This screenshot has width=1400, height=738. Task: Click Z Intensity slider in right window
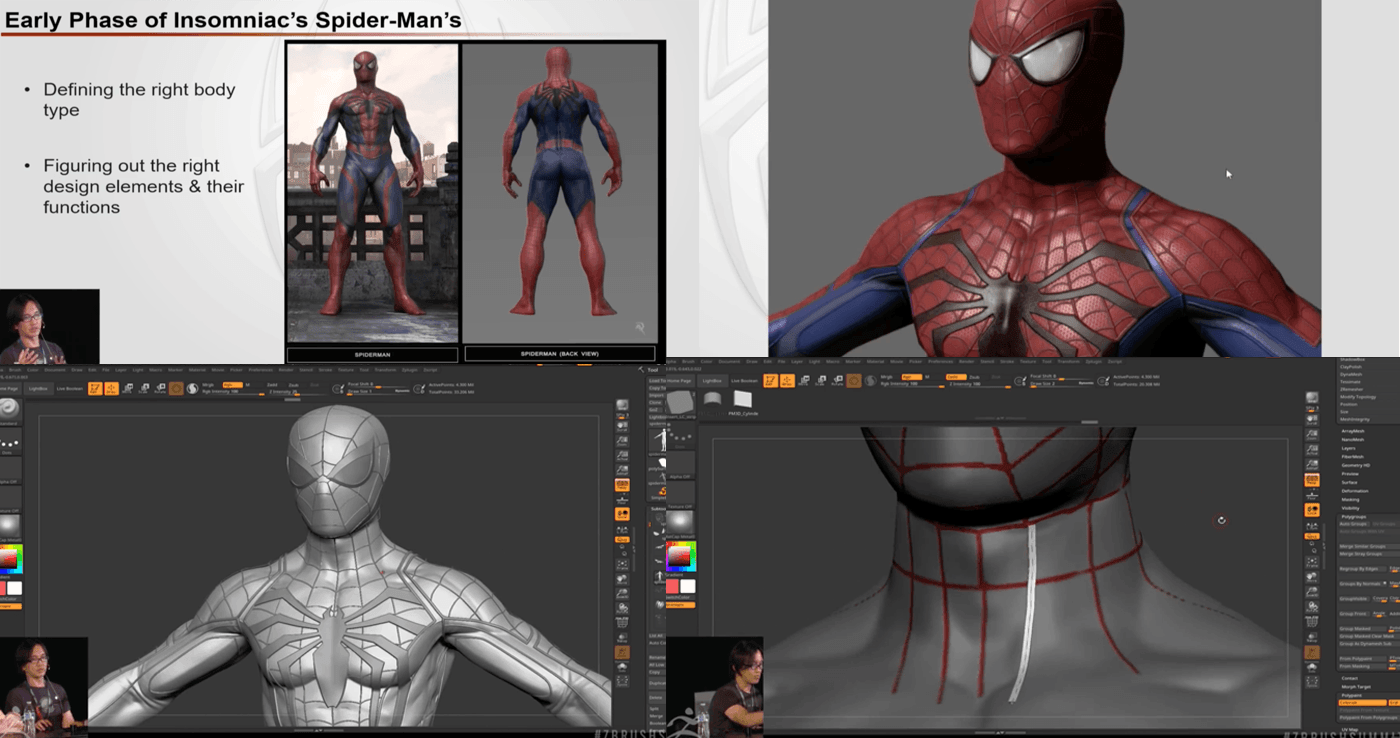click(979, 385)
